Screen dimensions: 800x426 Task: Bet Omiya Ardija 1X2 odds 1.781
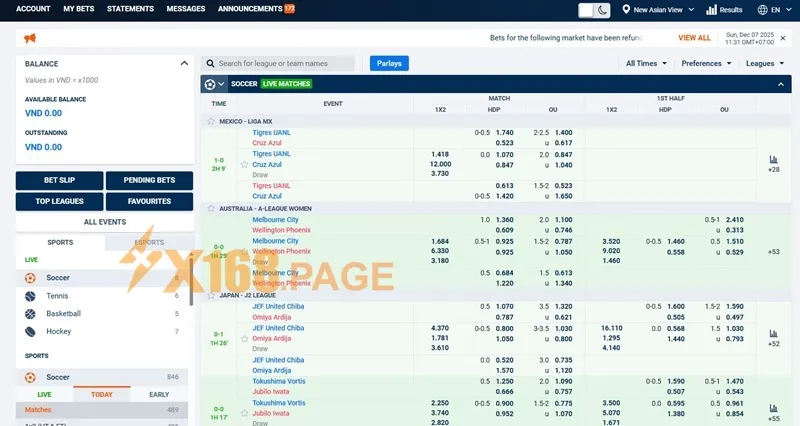440,338
